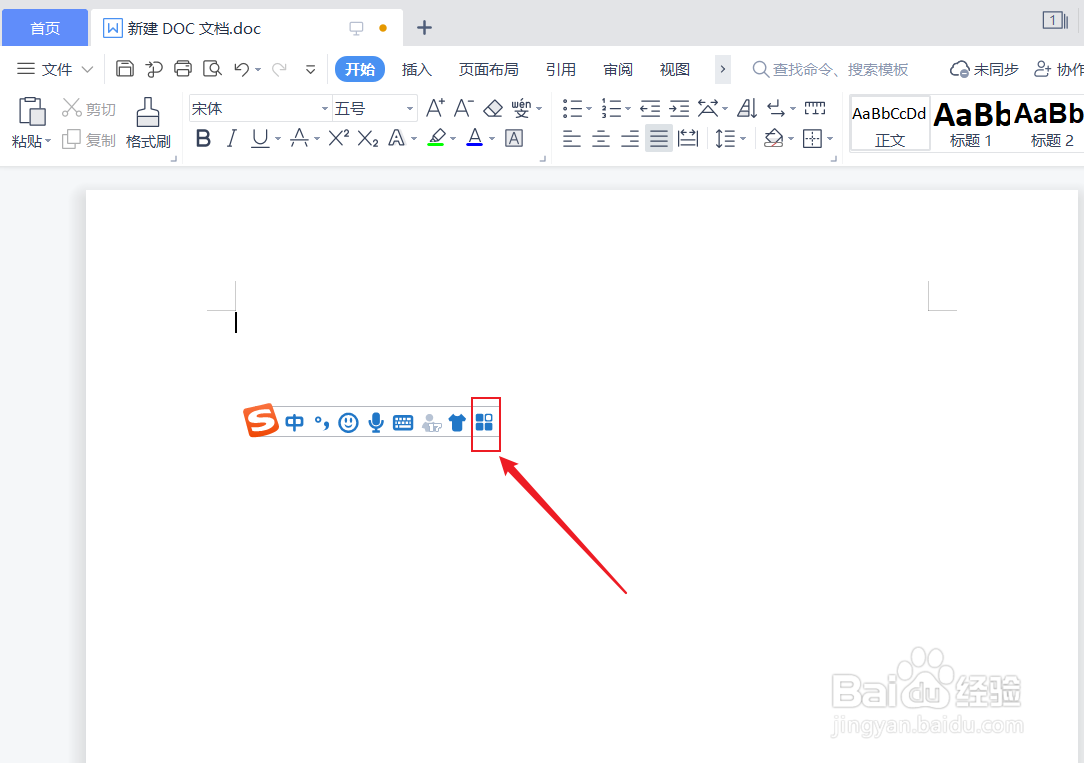This screenshot has height=763, width=1084.
Task: Align text left
Action: pos(572,139)
